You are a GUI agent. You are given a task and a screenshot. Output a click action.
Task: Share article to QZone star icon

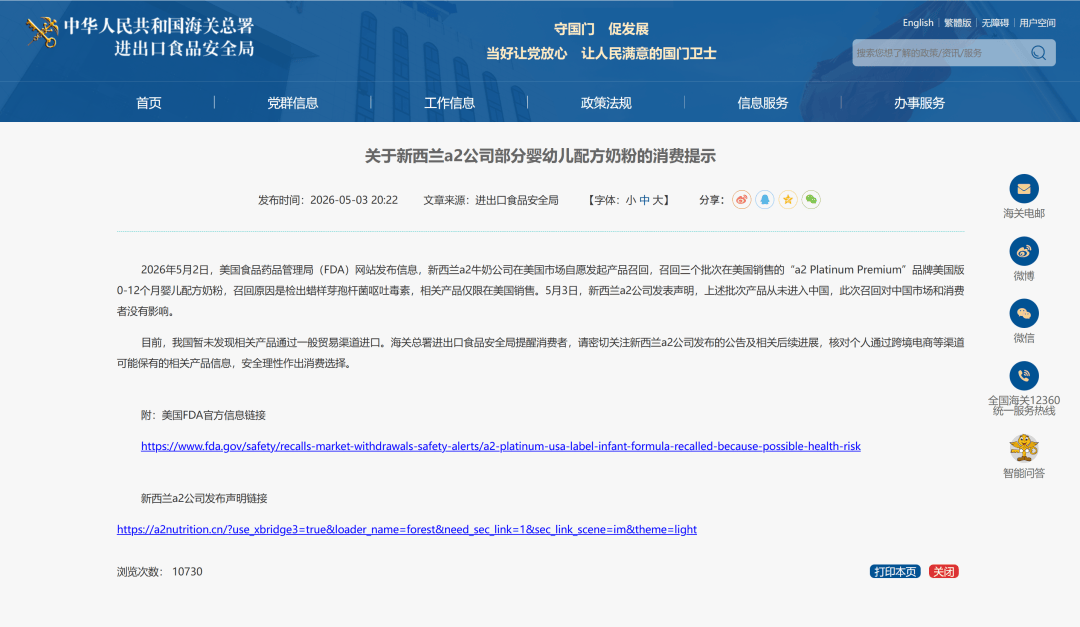(x=788, y=200)
